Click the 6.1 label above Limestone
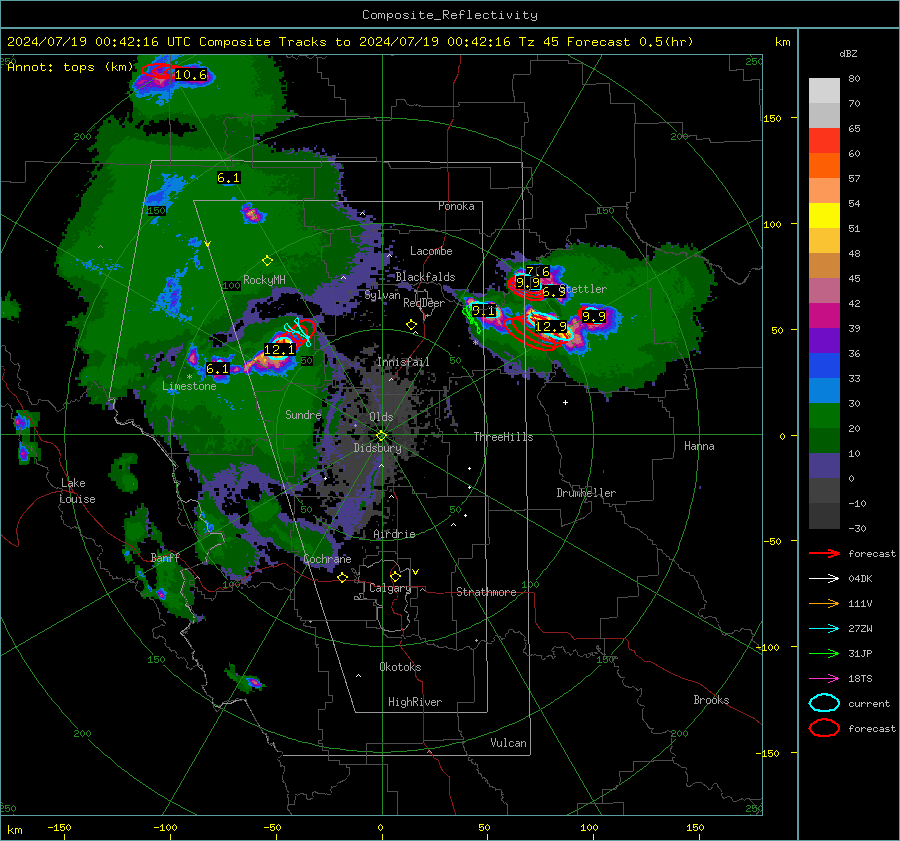900x841 pixels. click(218, 369)
